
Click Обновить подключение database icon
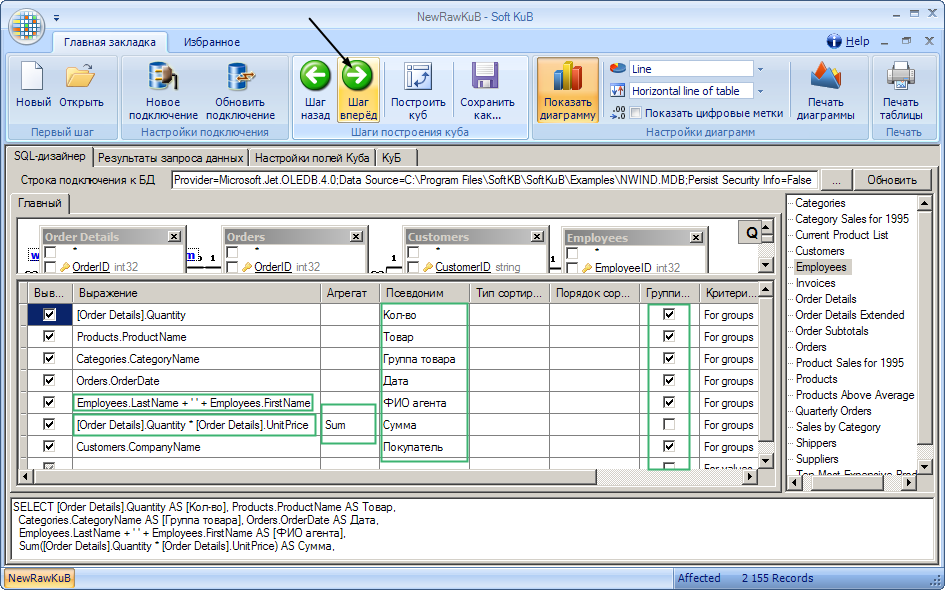tap(240, 77)
